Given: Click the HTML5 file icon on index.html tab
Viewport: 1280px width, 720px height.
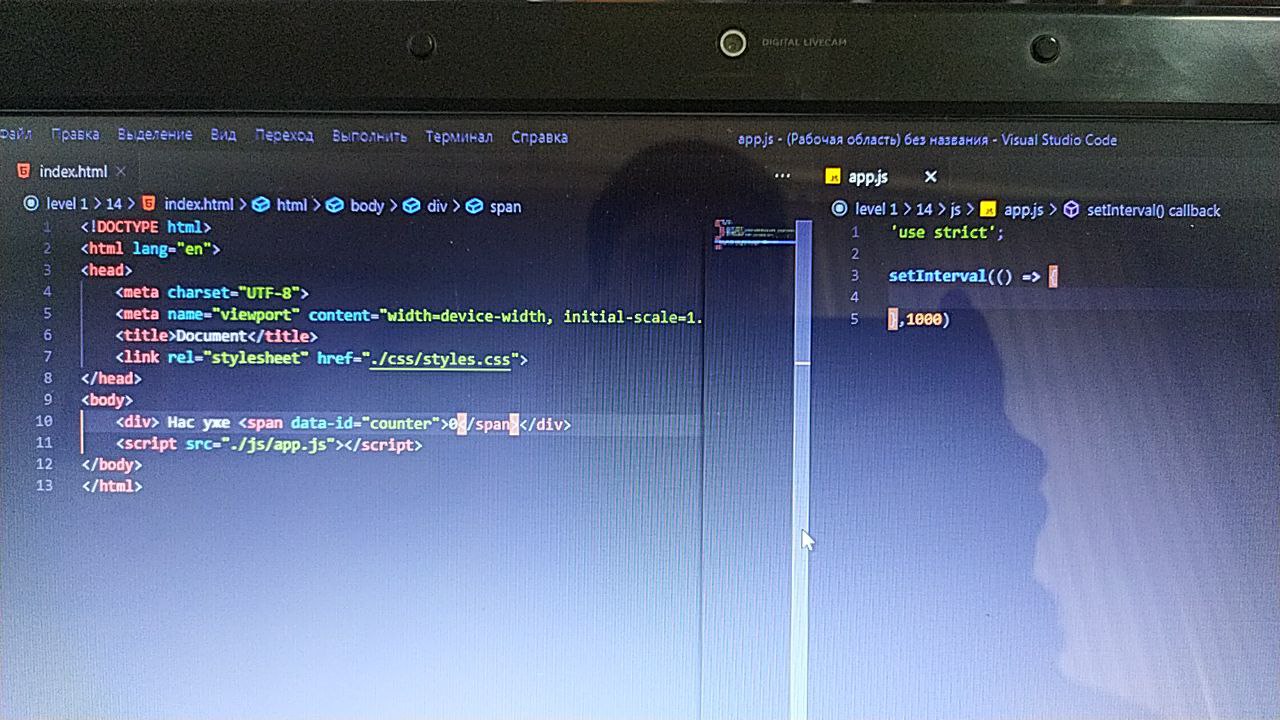Looking at the screenshot, I should pos(23,171).
